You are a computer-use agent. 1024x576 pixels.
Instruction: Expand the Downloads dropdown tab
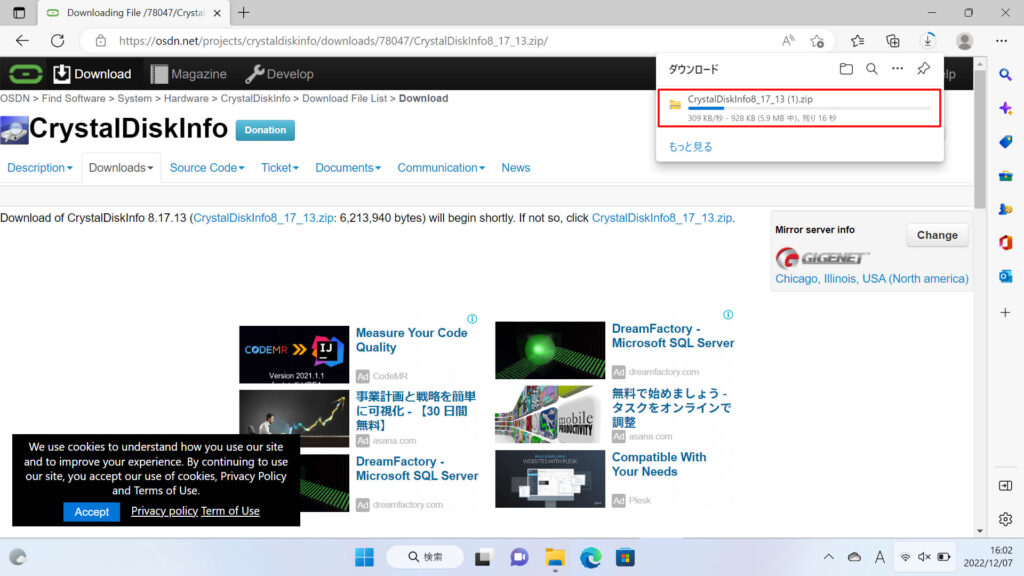[x=121, y=168]
